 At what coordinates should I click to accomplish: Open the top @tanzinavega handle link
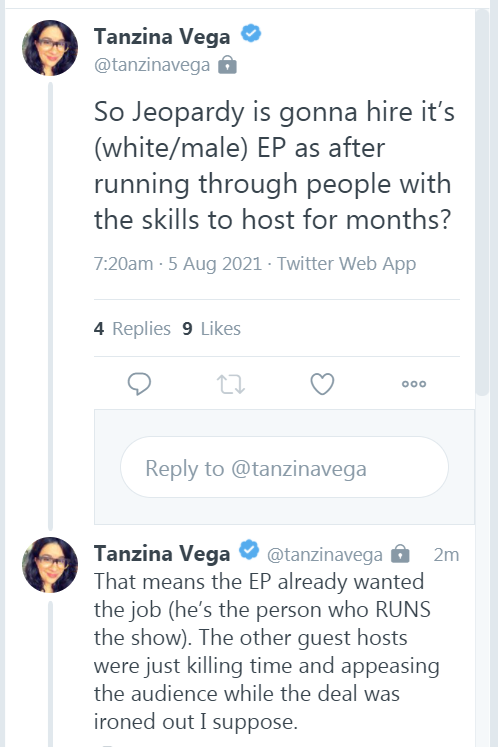click(152, 65)
